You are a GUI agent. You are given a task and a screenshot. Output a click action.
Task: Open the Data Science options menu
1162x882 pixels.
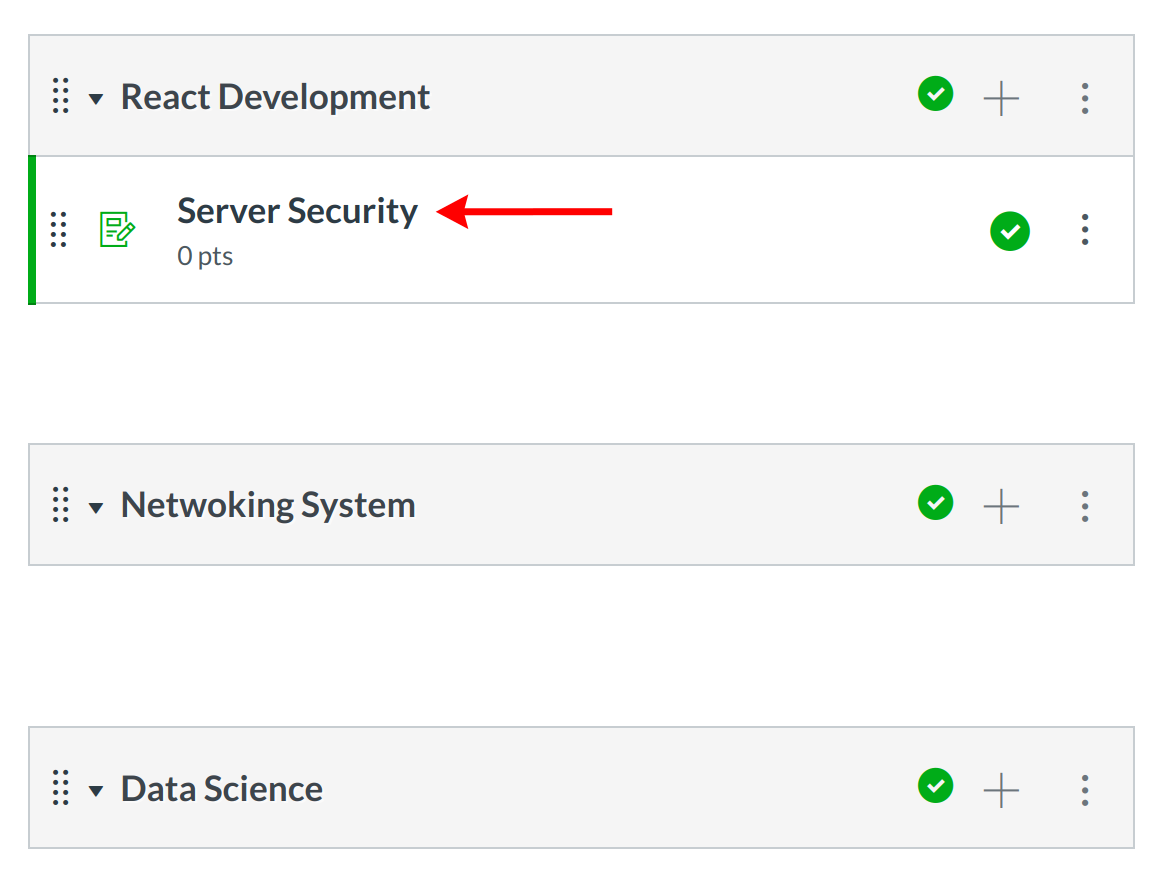pos(1085,790)
